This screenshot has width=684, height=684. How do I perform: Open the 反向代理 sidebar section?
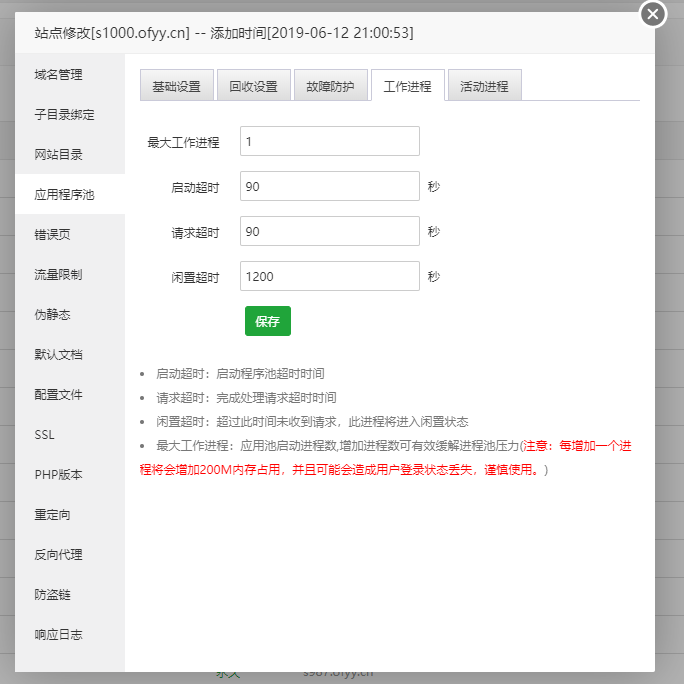point(70,555)
